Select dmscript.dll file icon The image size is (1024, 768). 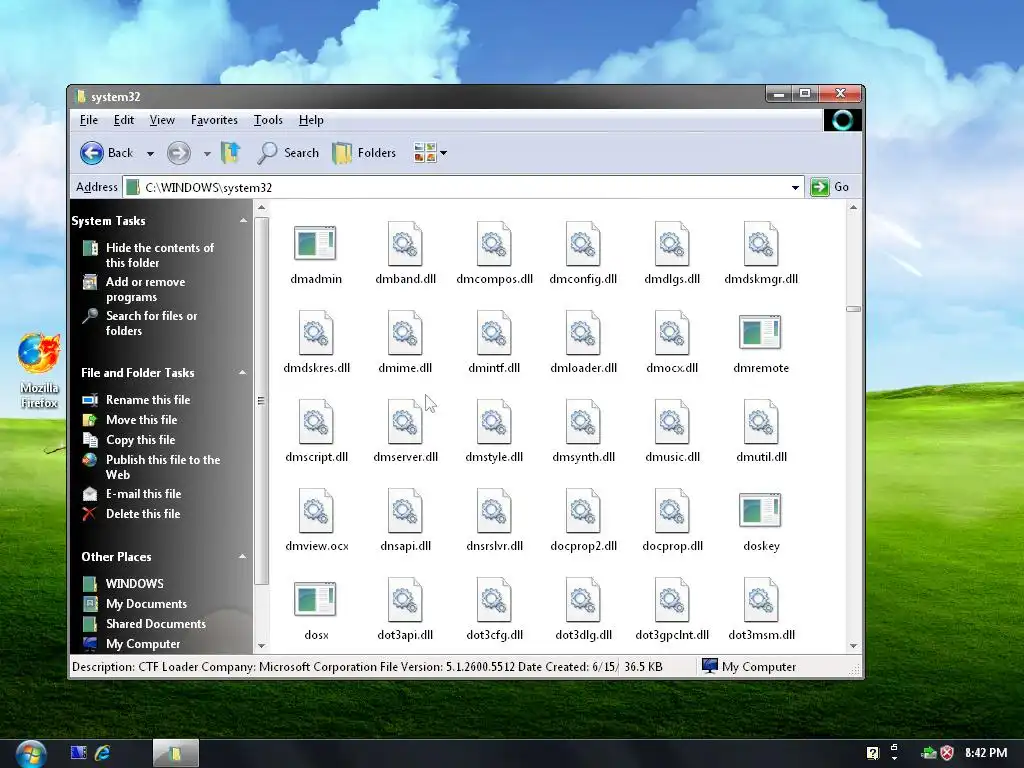tap(316, 421)
